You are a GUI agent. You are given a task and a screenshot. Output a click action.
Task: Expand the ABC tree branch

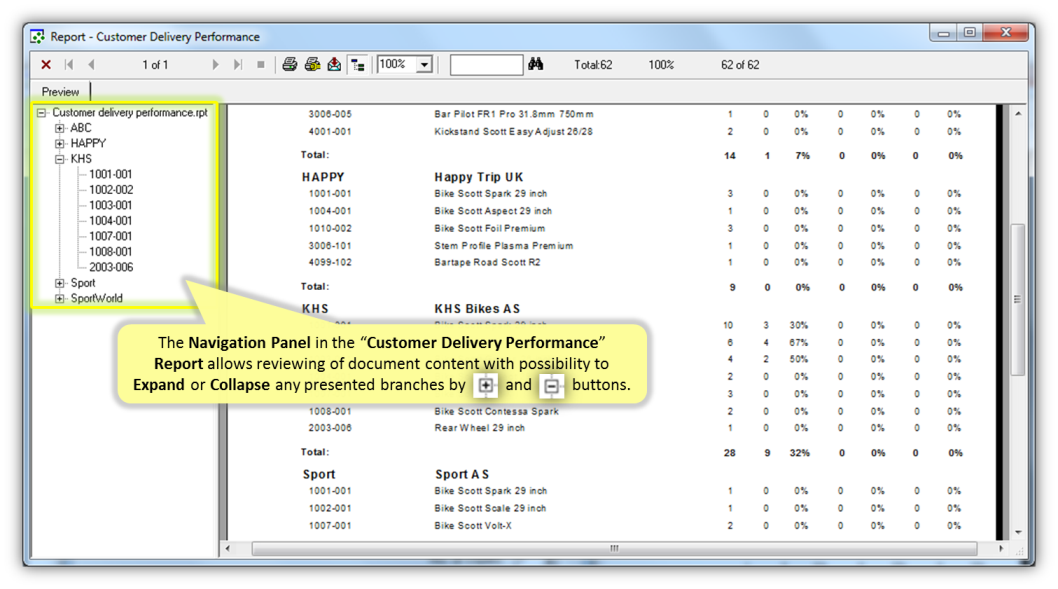pos(60,128)
